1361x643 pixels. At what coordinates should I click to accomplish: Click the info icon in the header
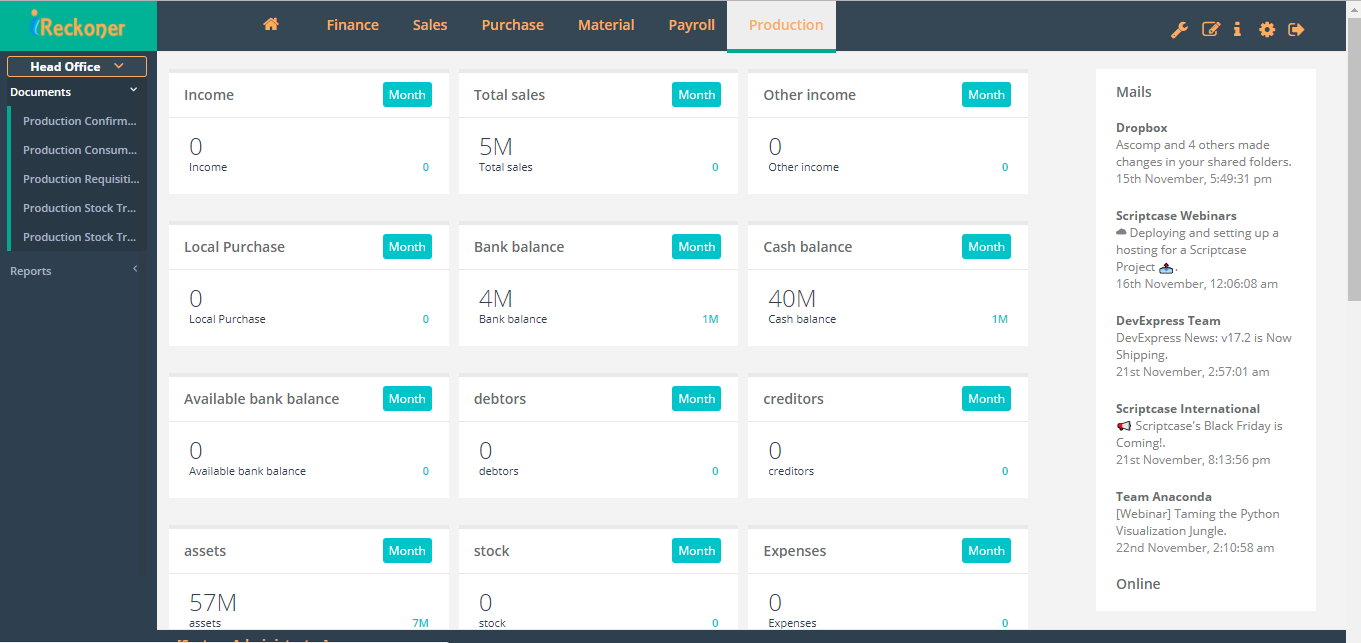tap(1237, 29)
